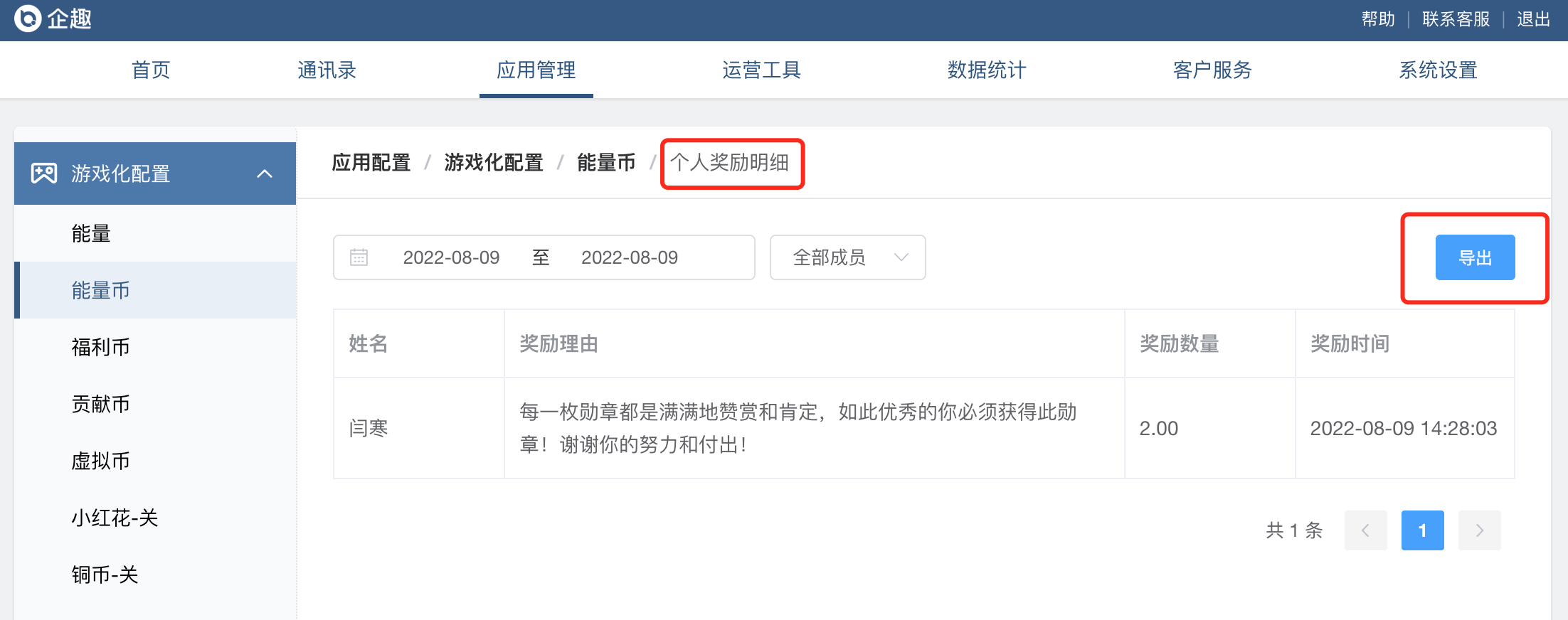Open the 全部成员 member dropdown
This screenshot has width=1568, height=620.
point(847,257)
